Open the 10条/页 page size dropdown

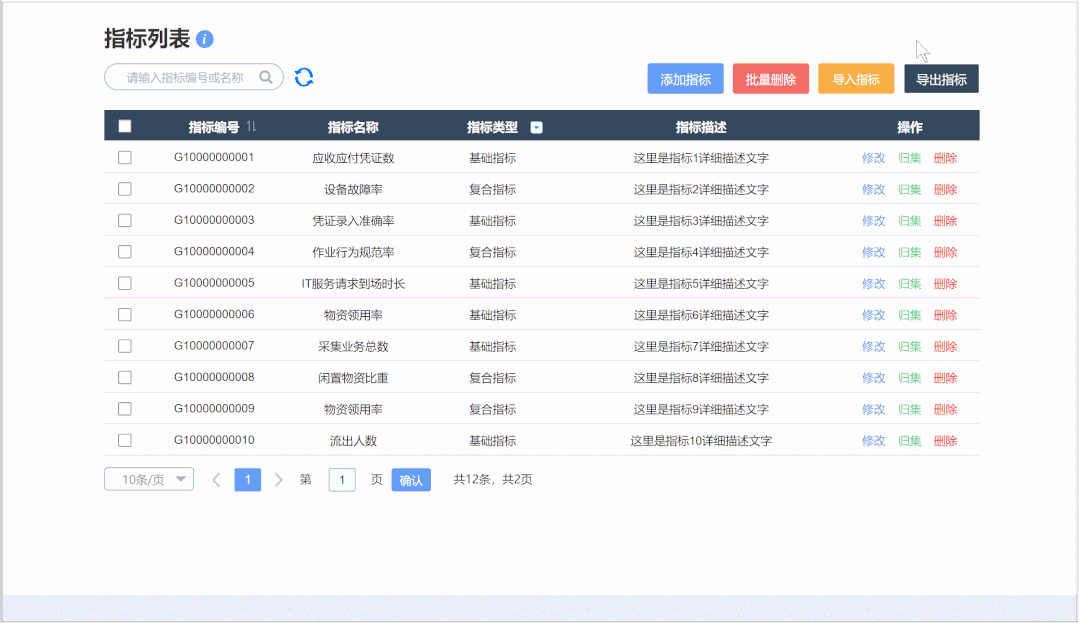coord(149,479)
